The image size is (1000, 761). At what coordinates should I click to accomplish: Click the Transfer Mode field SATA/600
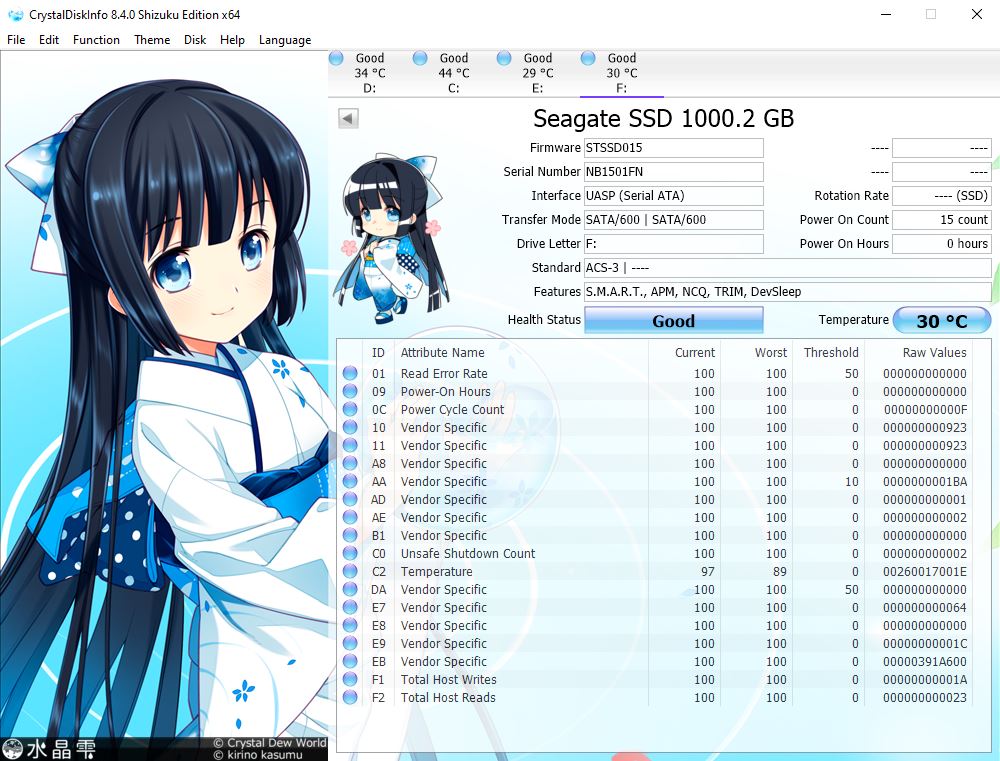673,219
